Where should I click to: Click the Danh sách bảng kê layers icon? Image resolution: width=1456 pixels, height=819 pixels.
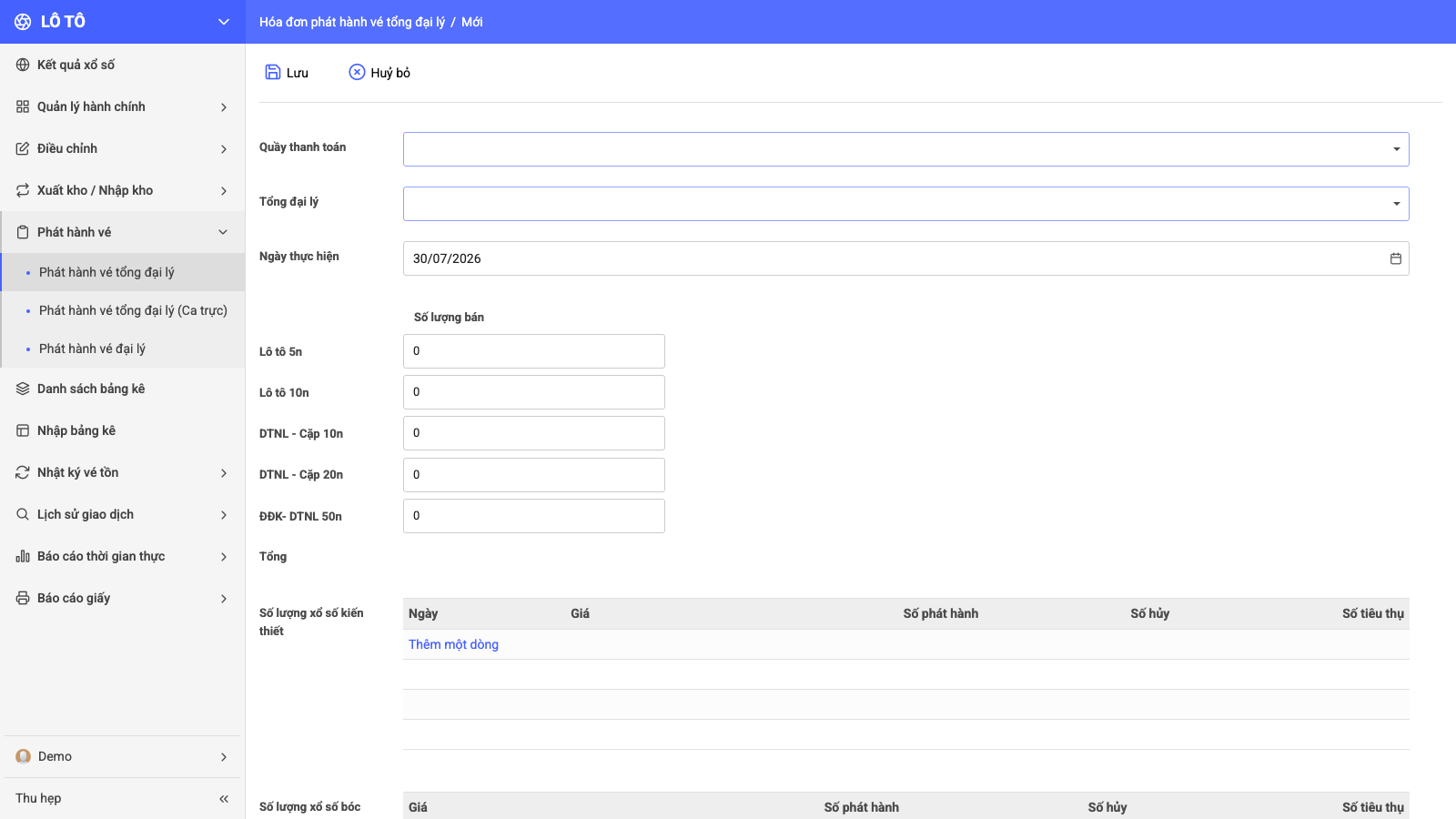tap(23, 389)
